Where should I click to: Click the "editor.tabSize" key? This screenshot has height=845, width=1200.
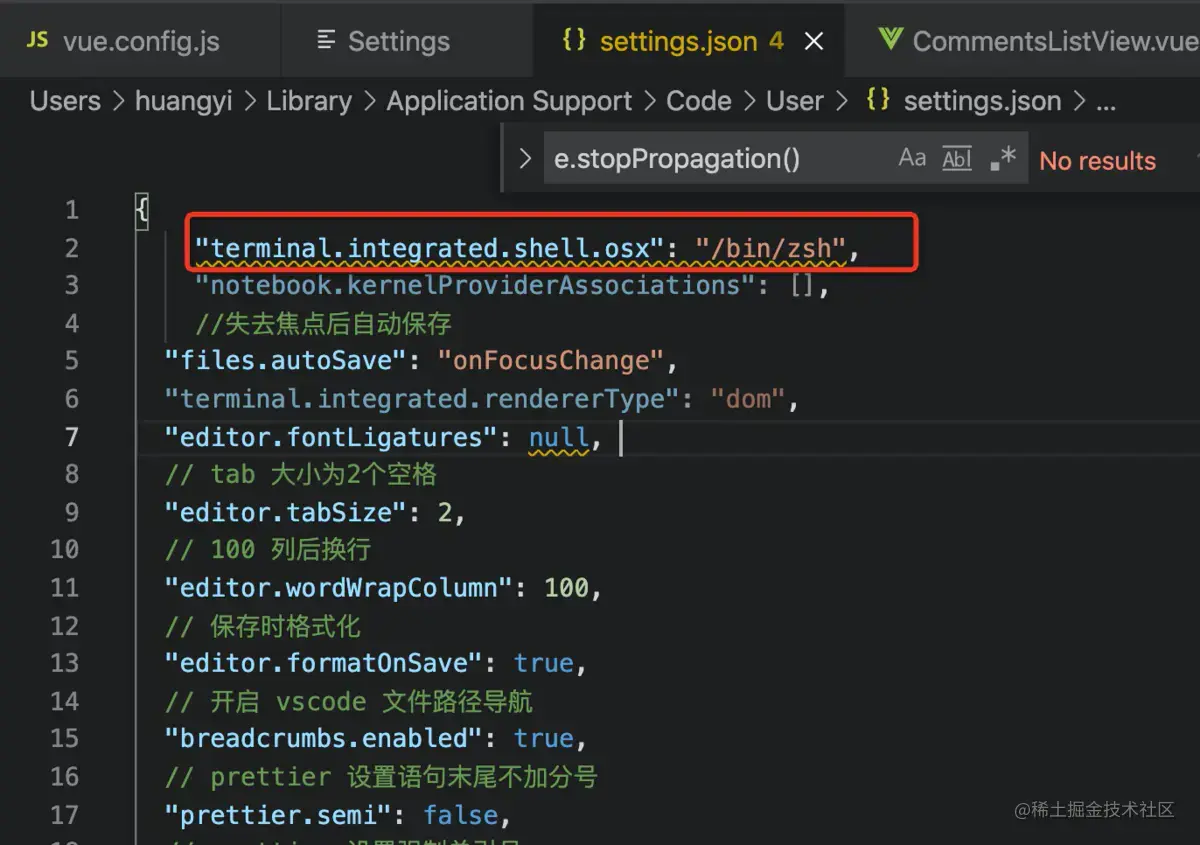285,512
